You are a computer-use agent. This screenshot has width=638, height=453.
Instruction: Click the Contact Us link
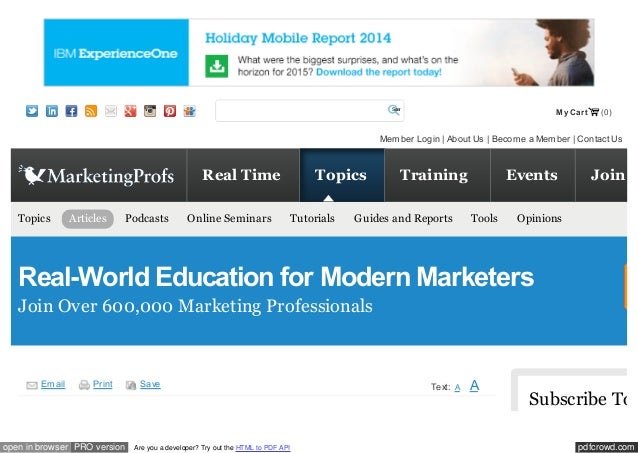click(599, 139)
